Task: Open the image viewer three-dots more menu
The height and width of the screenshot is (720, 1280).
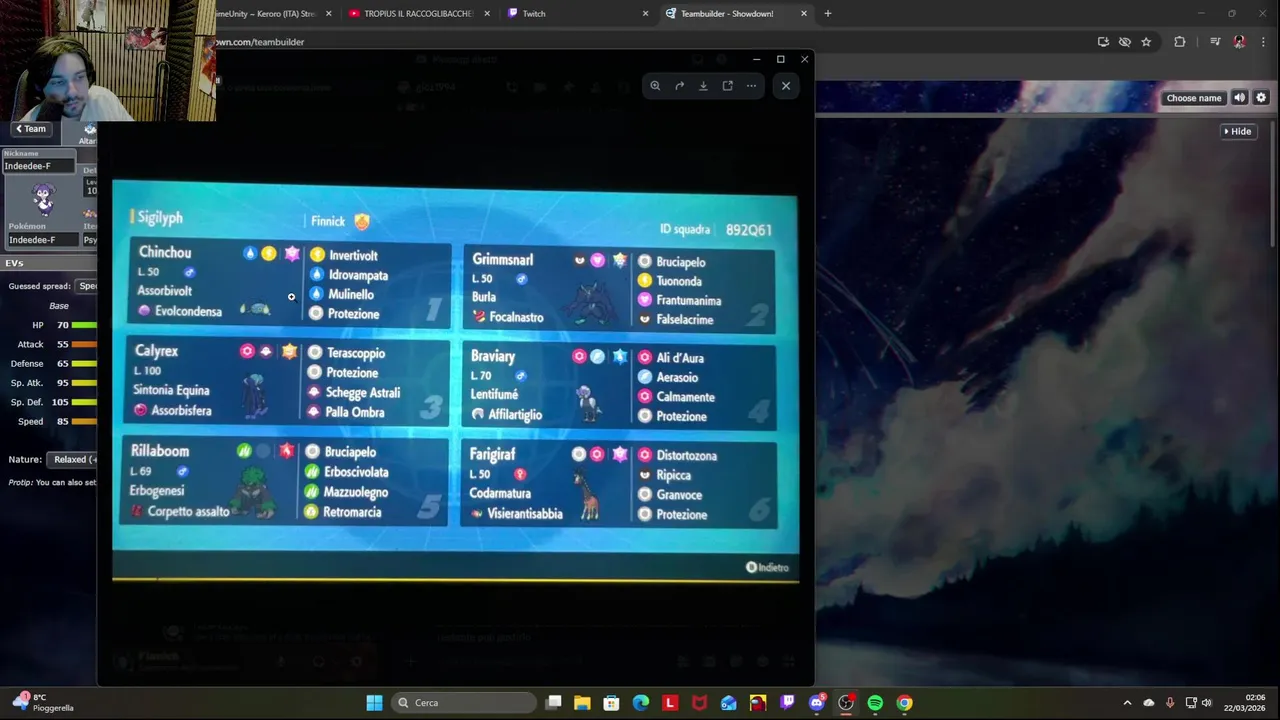Action: [x=751, y=86]
